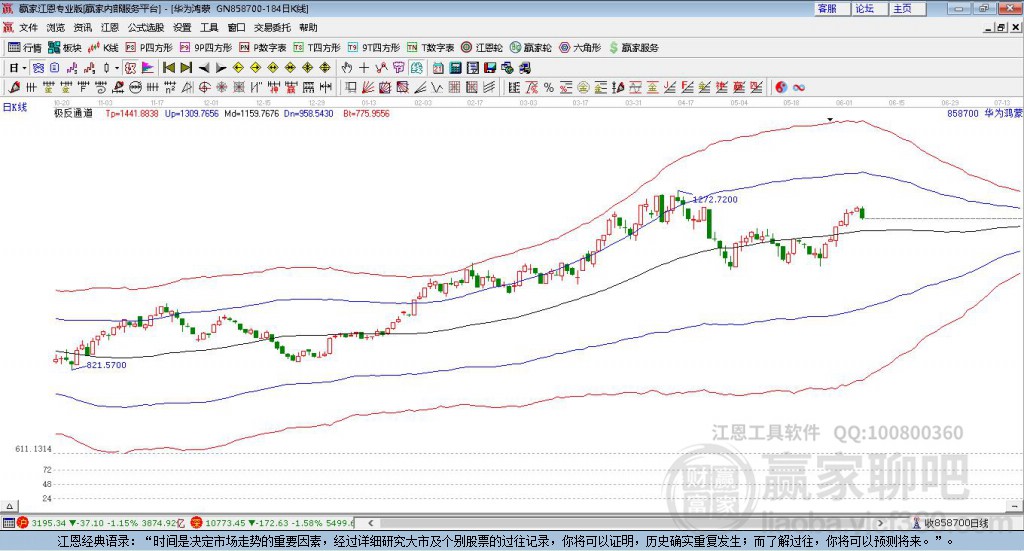Open T数字表 time number table
The height and width of the screenshot is (551, 1024).
[430, 48]
